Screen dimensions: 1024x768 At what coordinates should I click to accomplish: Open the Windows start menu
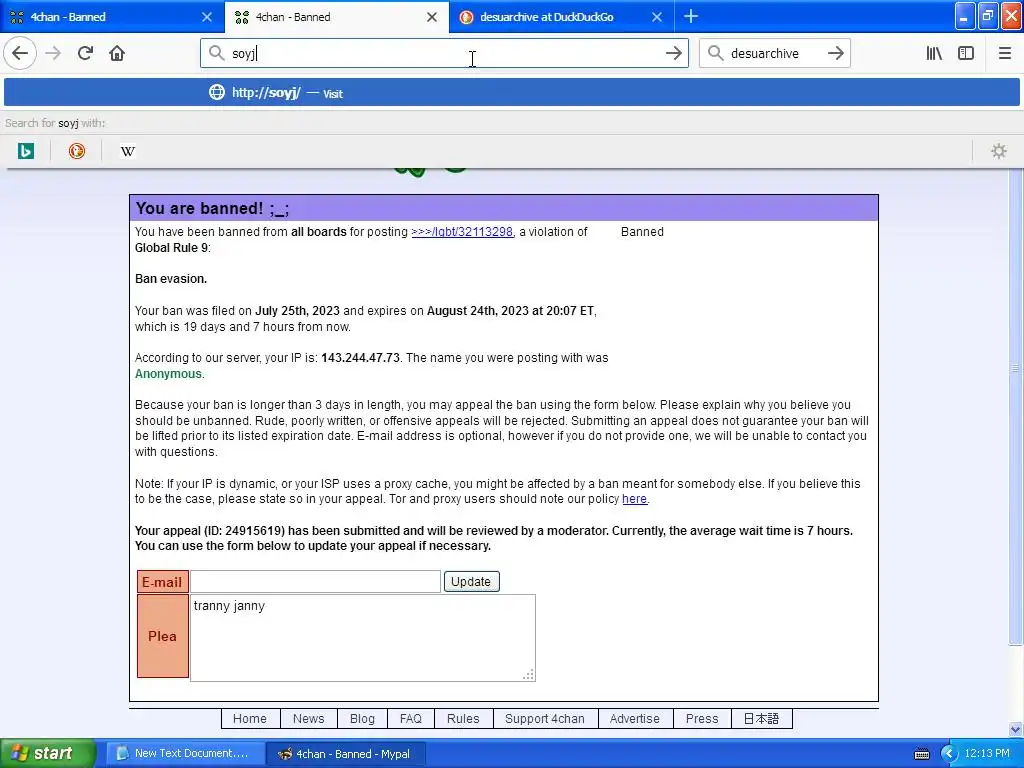[x=48, y=753]
